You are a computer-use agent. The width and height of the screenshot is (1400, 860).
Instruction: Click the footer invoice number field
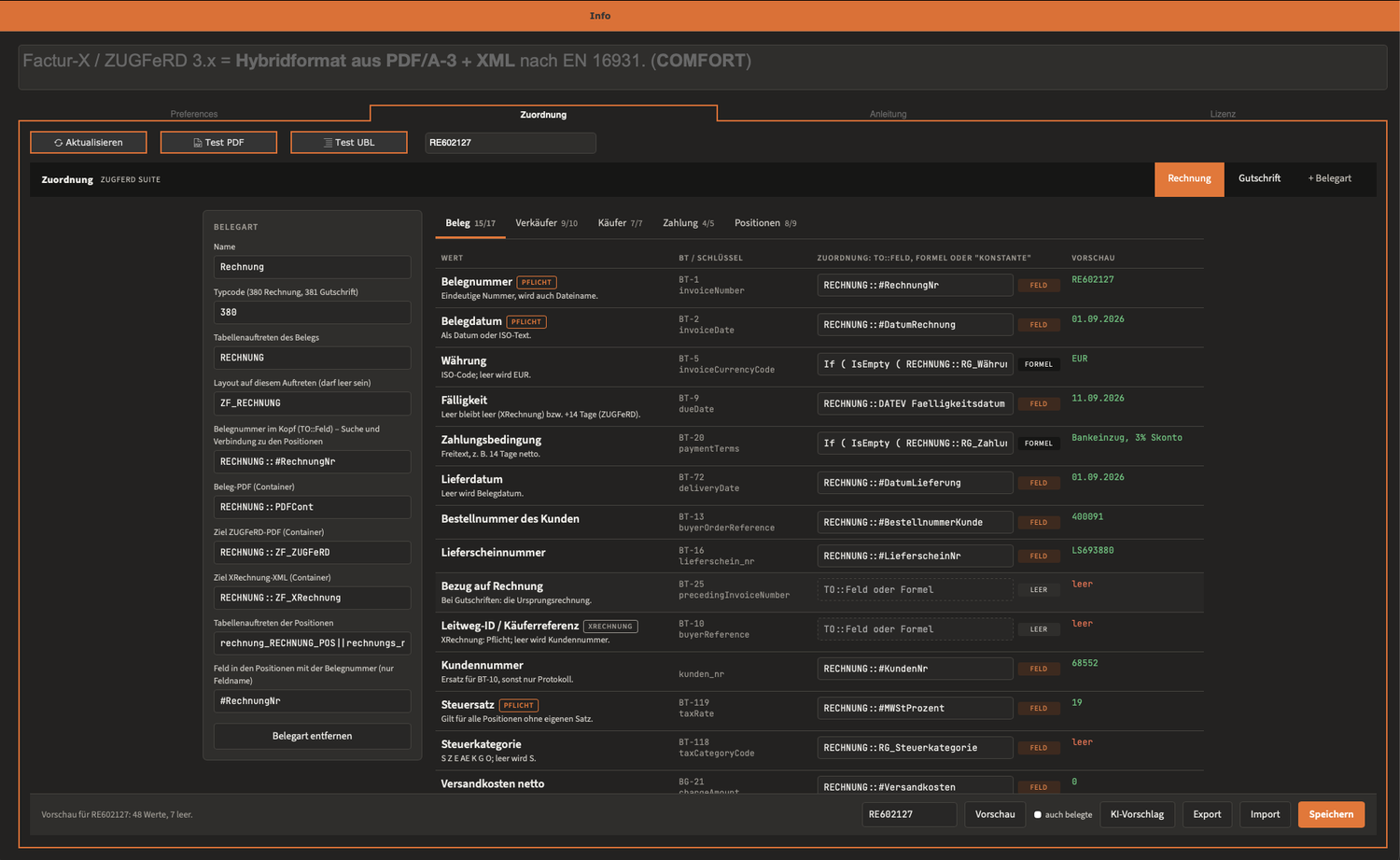pyautogui.click(x=909, y=814)
